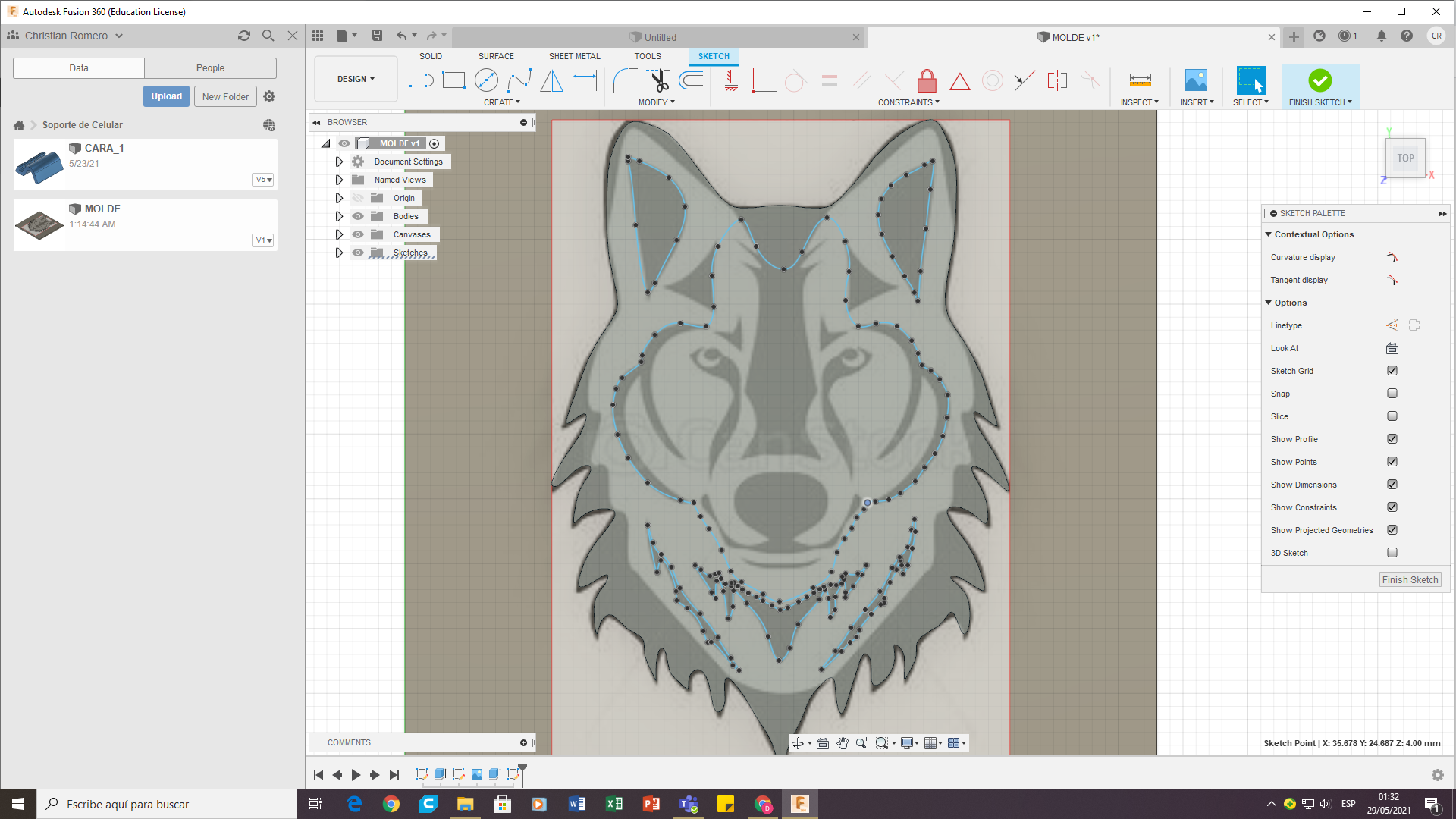Toggle Curvature display icon
1456x819 pixels.
[x=1392, y=257]
